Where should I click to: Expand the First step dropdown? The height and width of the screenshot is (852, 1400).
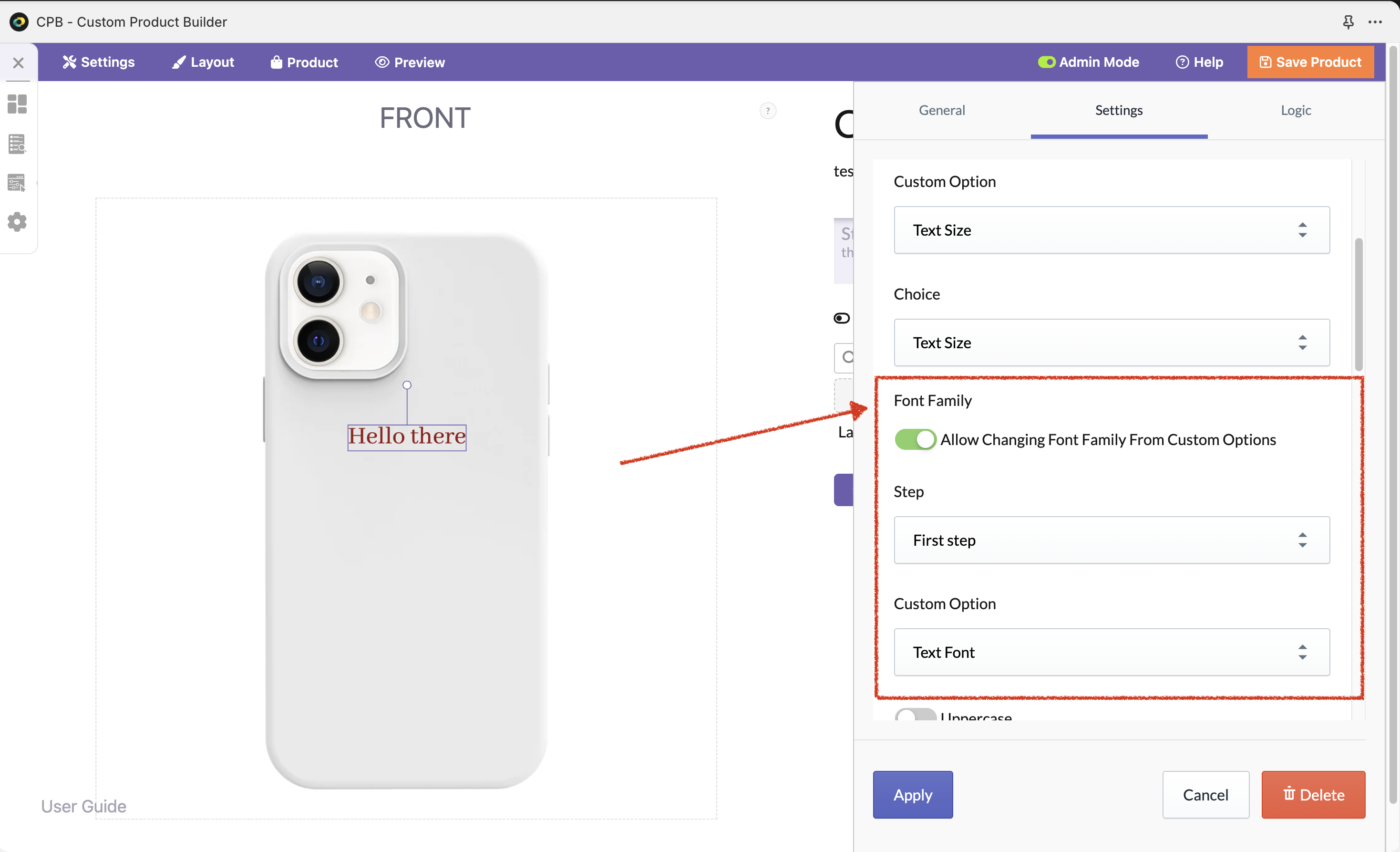coord(1112,540)
